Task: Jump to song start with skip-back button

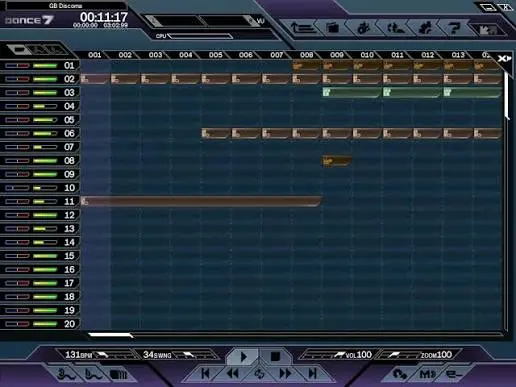Action: tap(205, 373)
